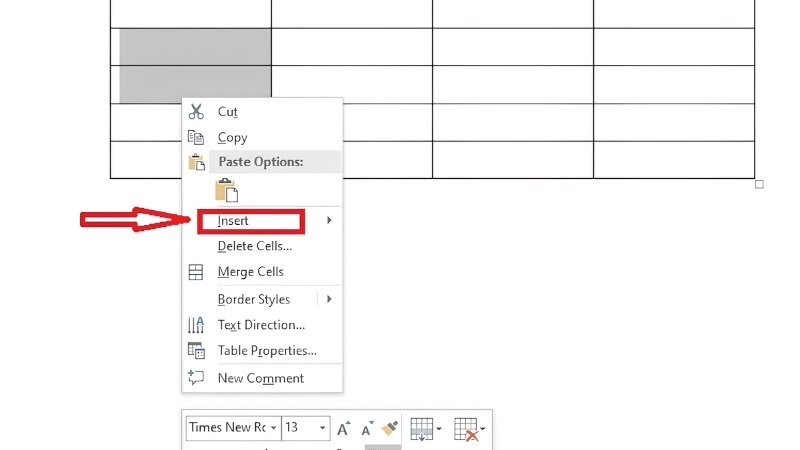Choose the Keep Source Formatting paste icon

227,190
